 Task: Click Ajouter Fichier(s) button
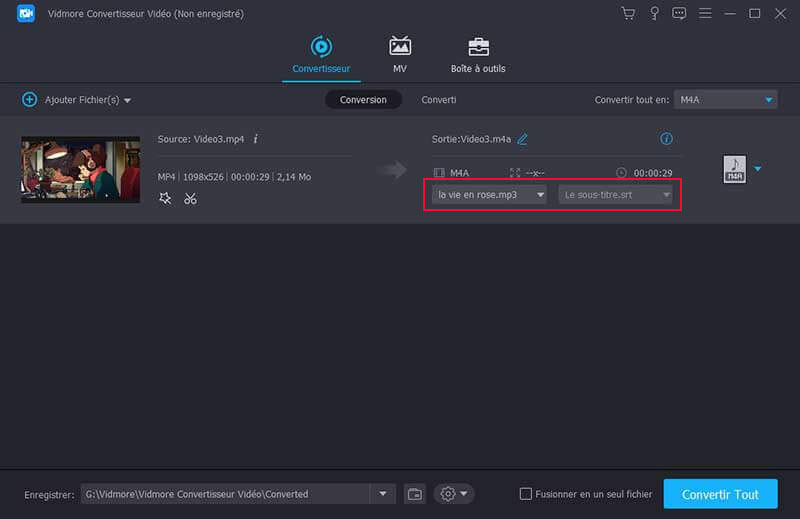(77, 100)
